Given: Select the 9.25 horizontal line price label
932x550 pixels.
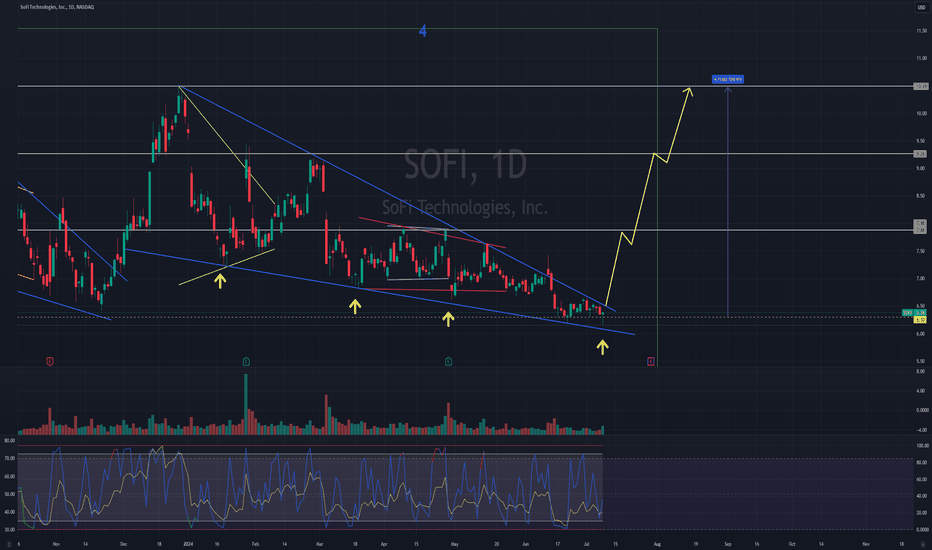Looking at the screenshot, I should (x=921, y=154).
